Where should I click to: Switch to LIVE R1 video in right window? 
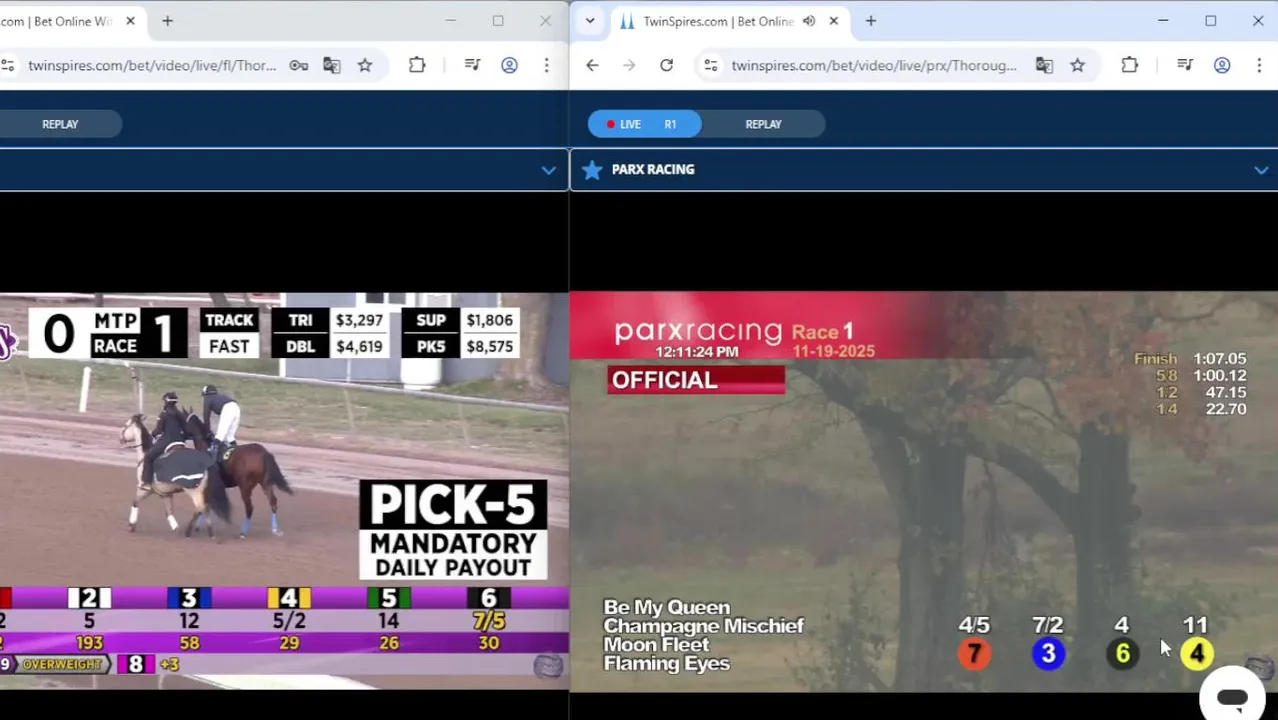tap(644, 124)
